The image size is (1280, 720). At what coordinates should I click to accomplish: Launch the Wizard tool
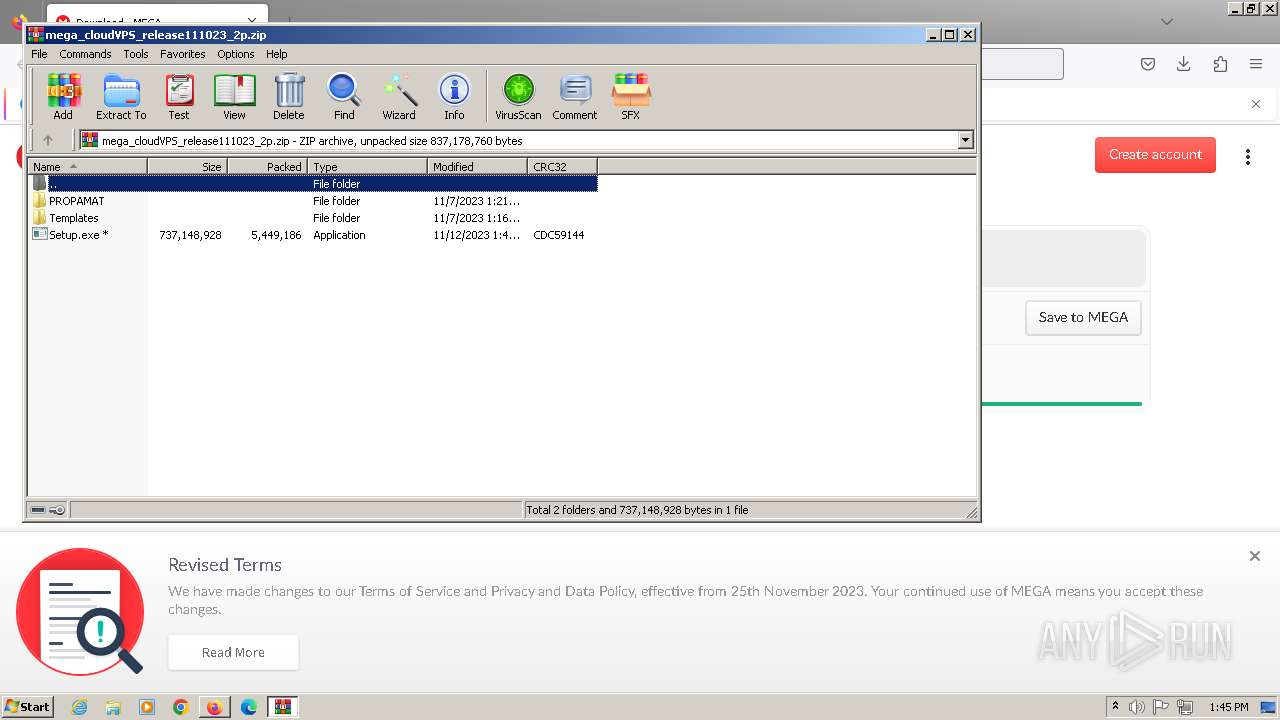click(x=399, y=97)
